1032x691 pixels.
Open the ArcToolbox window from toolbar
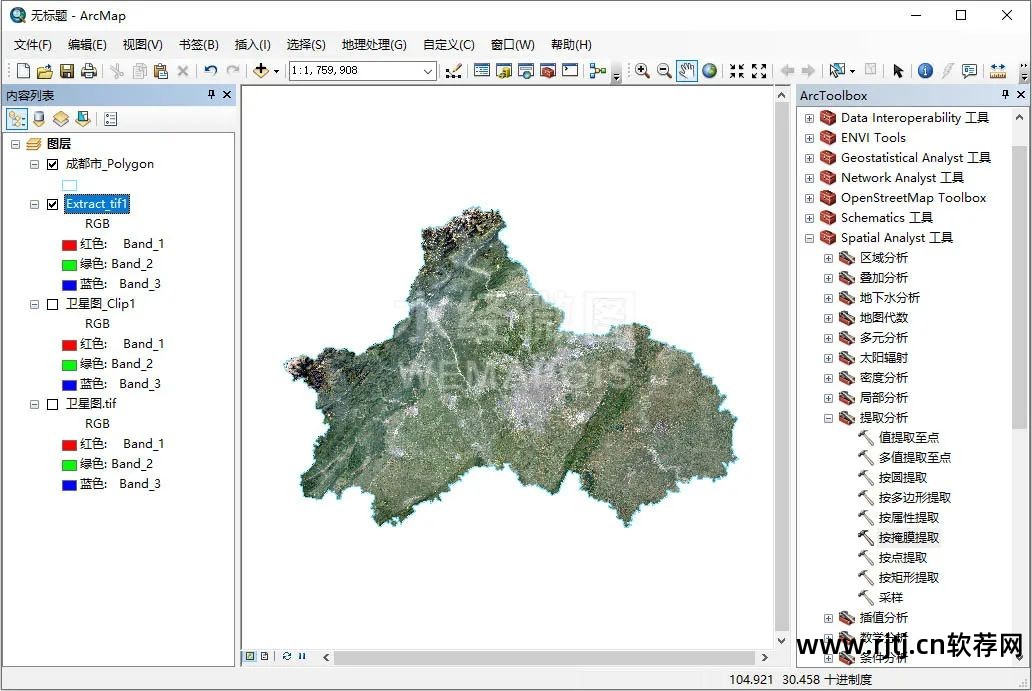tap(548, 71)
